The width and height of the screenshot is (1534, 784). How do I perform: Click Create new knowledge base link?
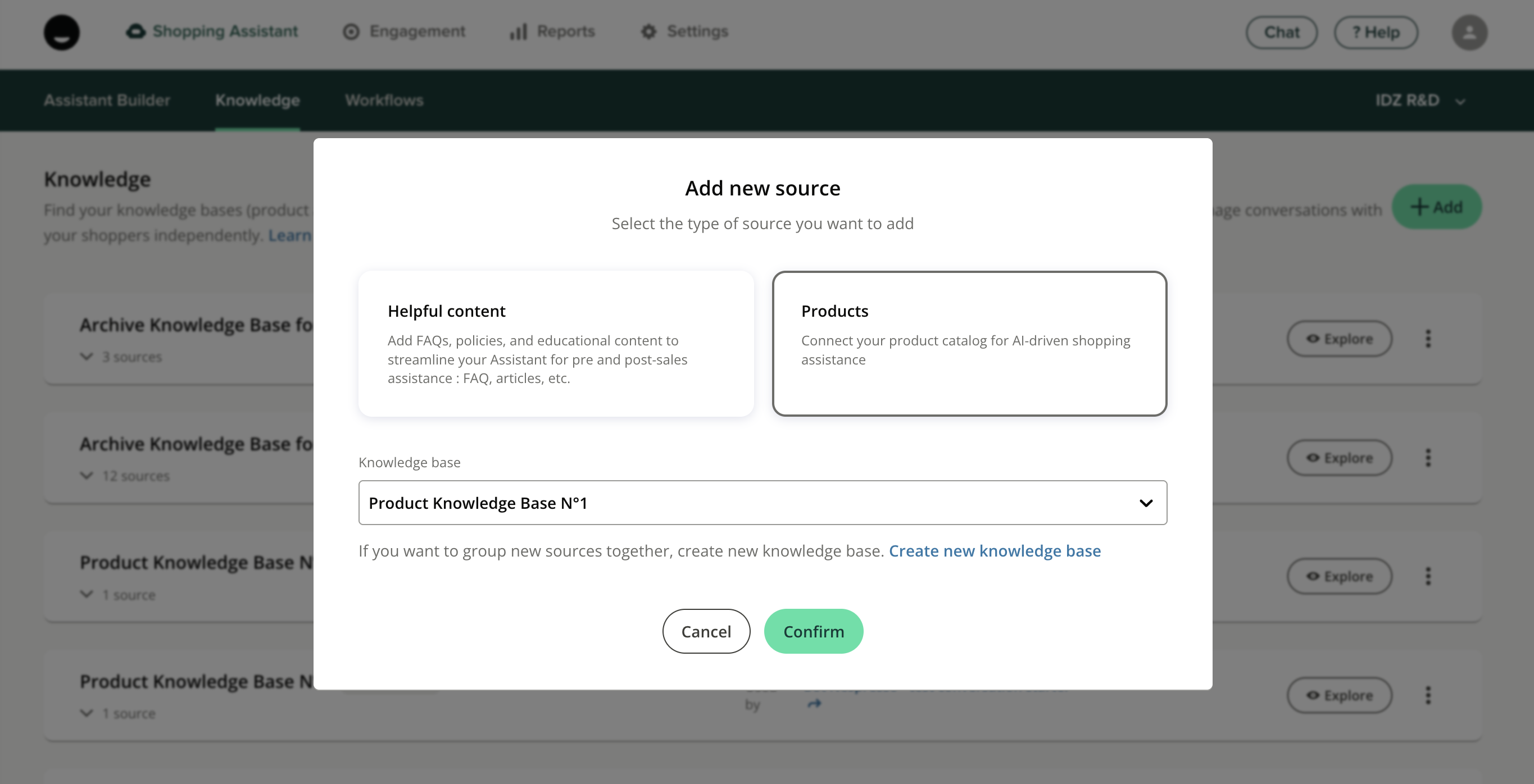click(995, 551)
